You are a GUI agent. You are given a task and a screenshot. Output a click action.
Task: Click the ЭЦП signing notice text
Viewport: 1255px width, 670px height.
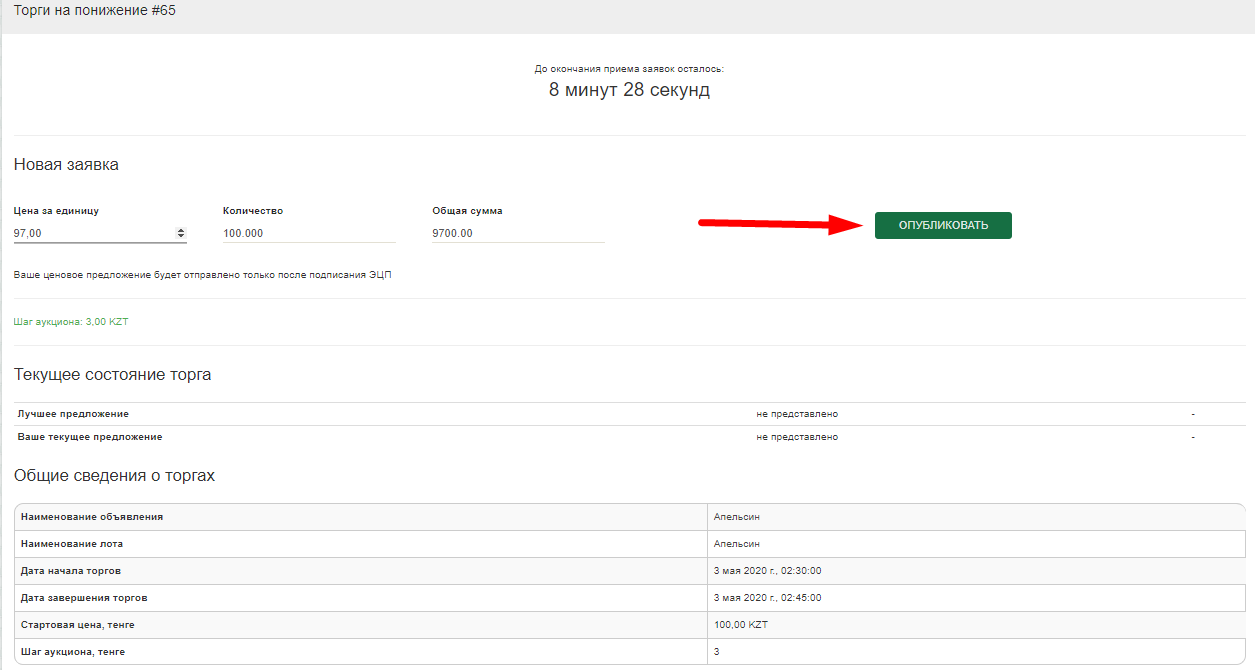point(202,275)
